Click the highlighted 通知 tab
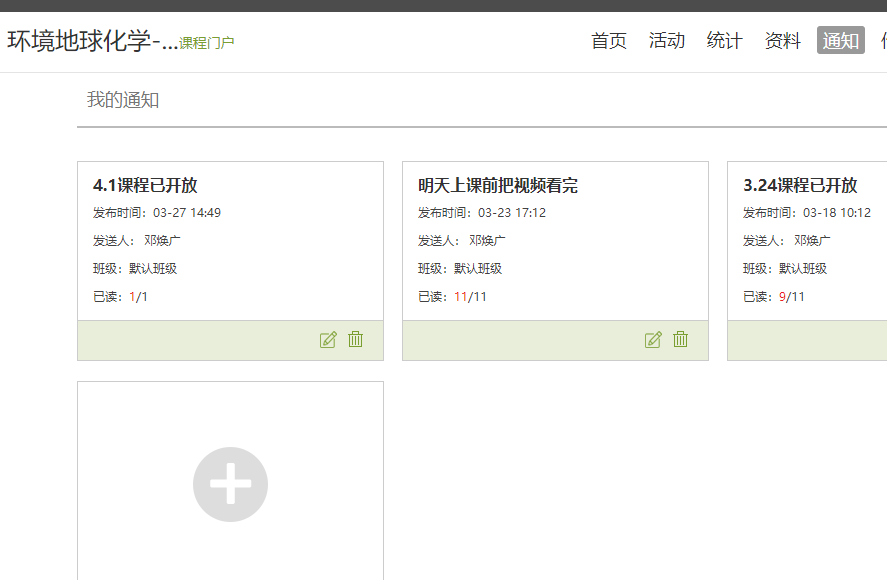This screenshot has width=887, height=580. pyautogui.click(x=840, y=41)
